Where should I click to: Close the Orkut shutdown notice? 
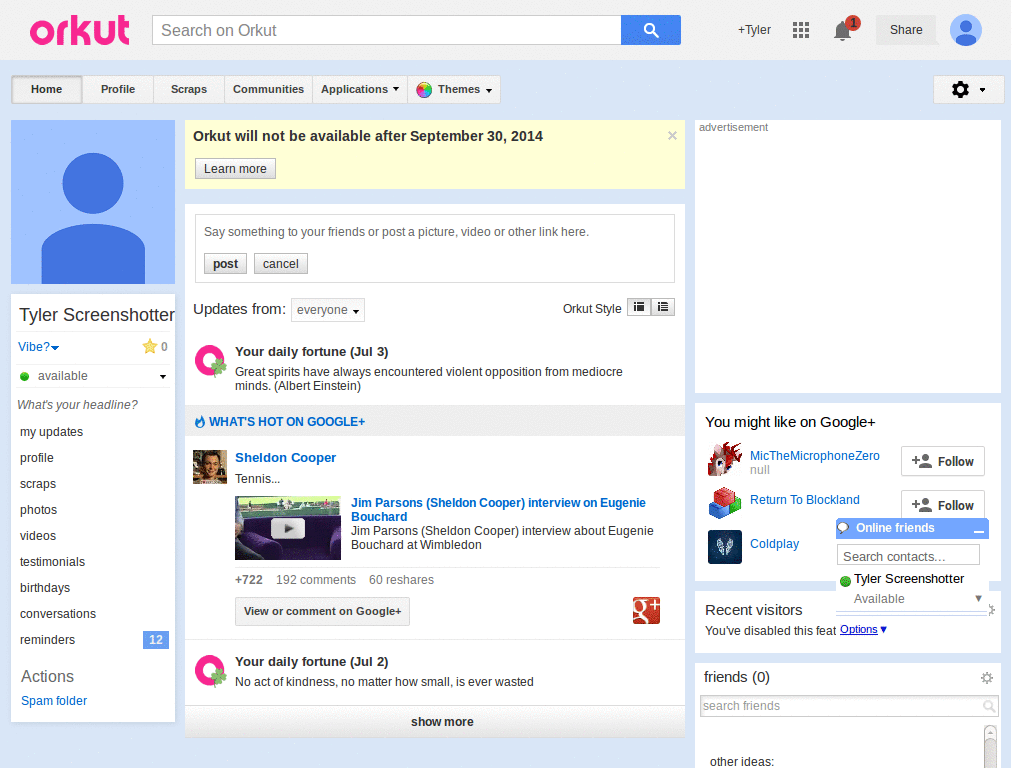[672, 136]
